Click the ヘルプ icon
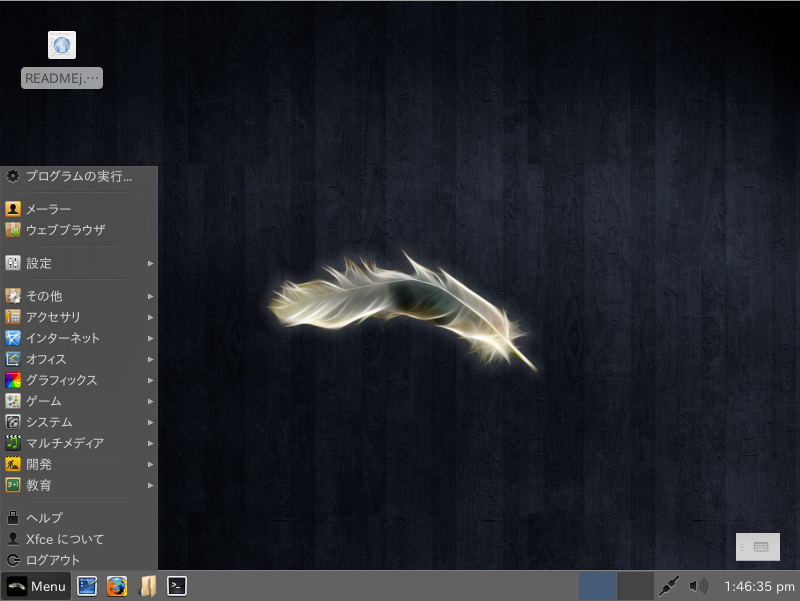This screenshot has width=800, height=601. point(13,517)
